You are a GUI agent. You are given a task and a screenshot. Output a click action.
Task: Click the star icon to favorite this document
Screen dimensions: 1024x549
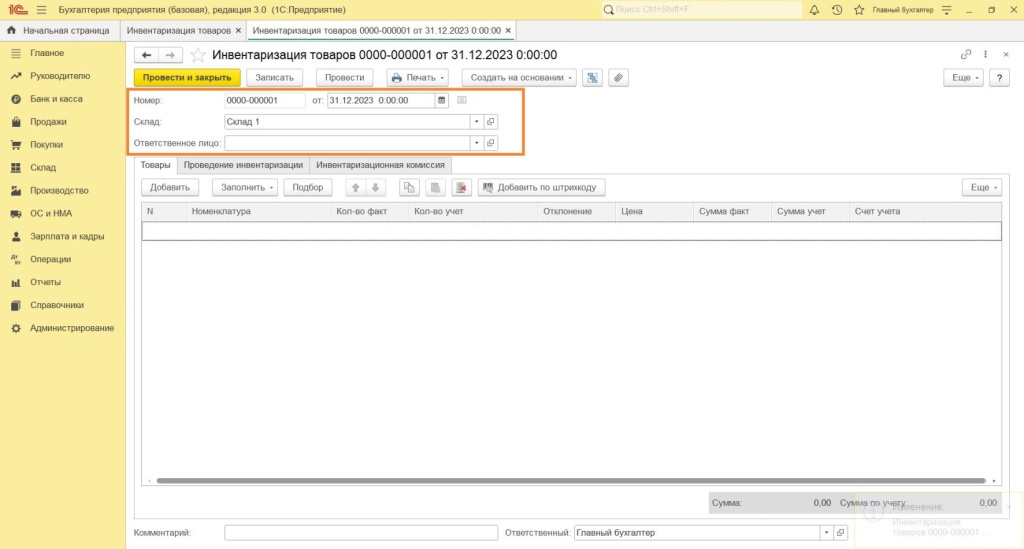click(198, 55)
